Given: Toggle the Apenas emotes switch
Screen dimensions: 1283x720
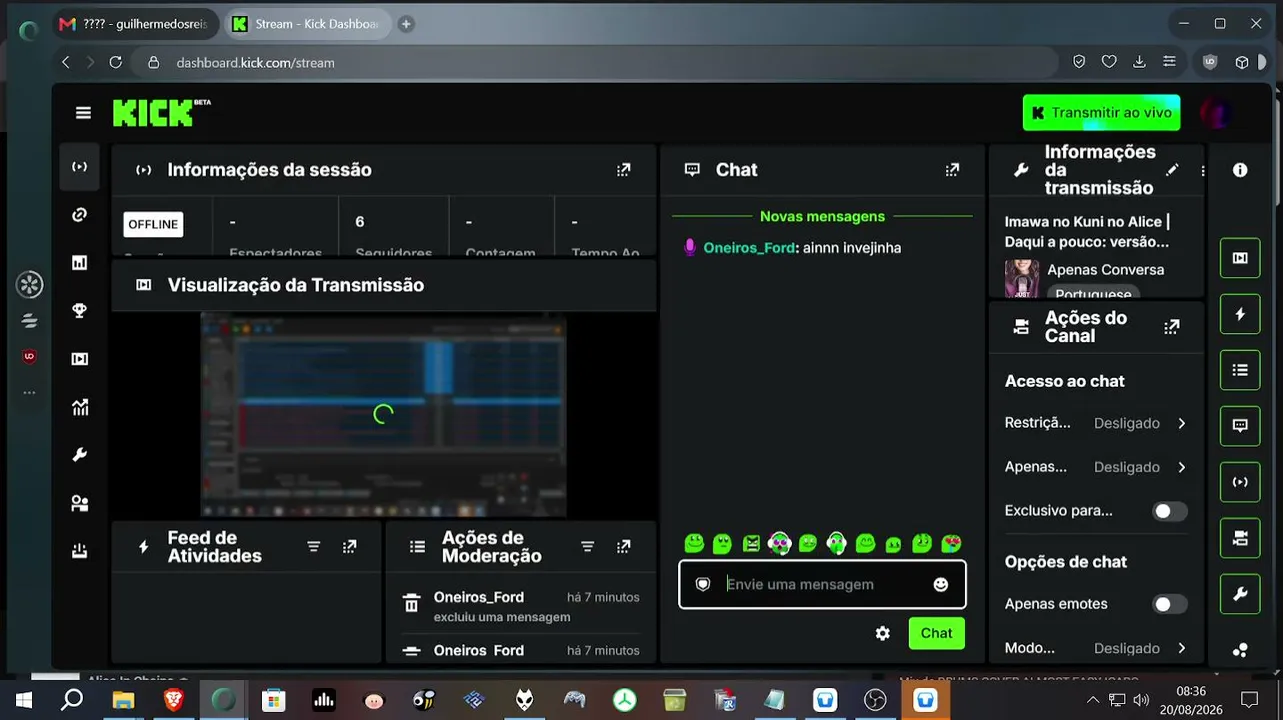Looking at the screenshot, I should click(1170, 604).
